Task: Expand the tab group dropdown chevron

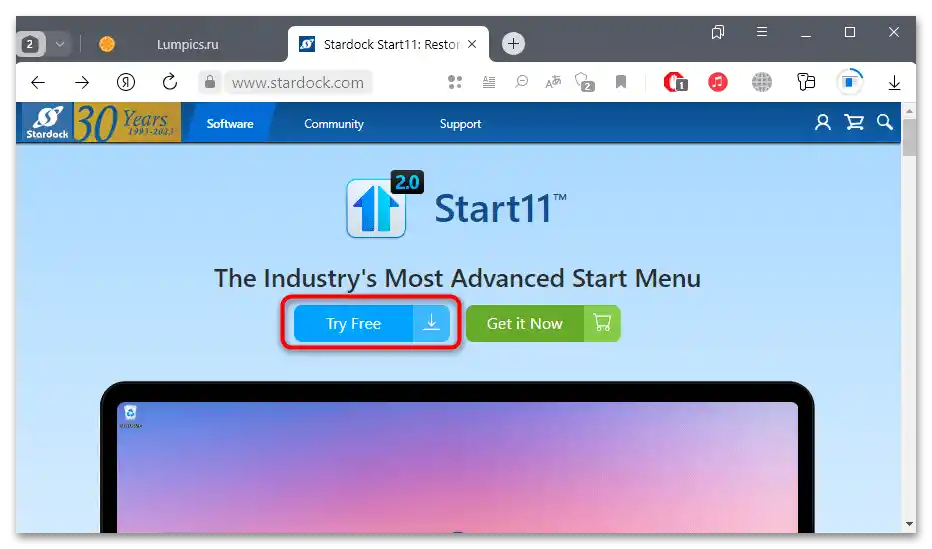Action: pyautogui.click(x=60, y=44)
